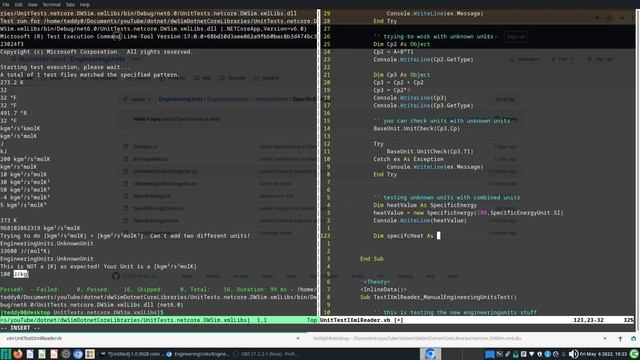Click the '<InlineData()>' attribute line
Viewport: 640px width, 360px height.
(x=383, y=289)
